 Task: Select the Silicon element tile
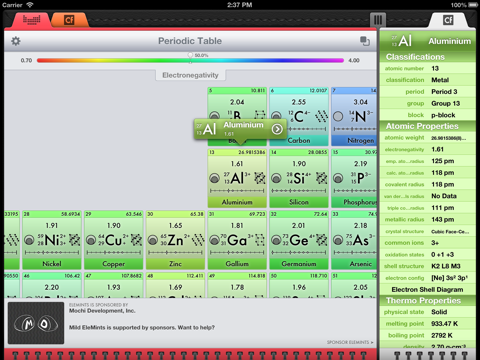pyautogui.click(x=299, y=178)
